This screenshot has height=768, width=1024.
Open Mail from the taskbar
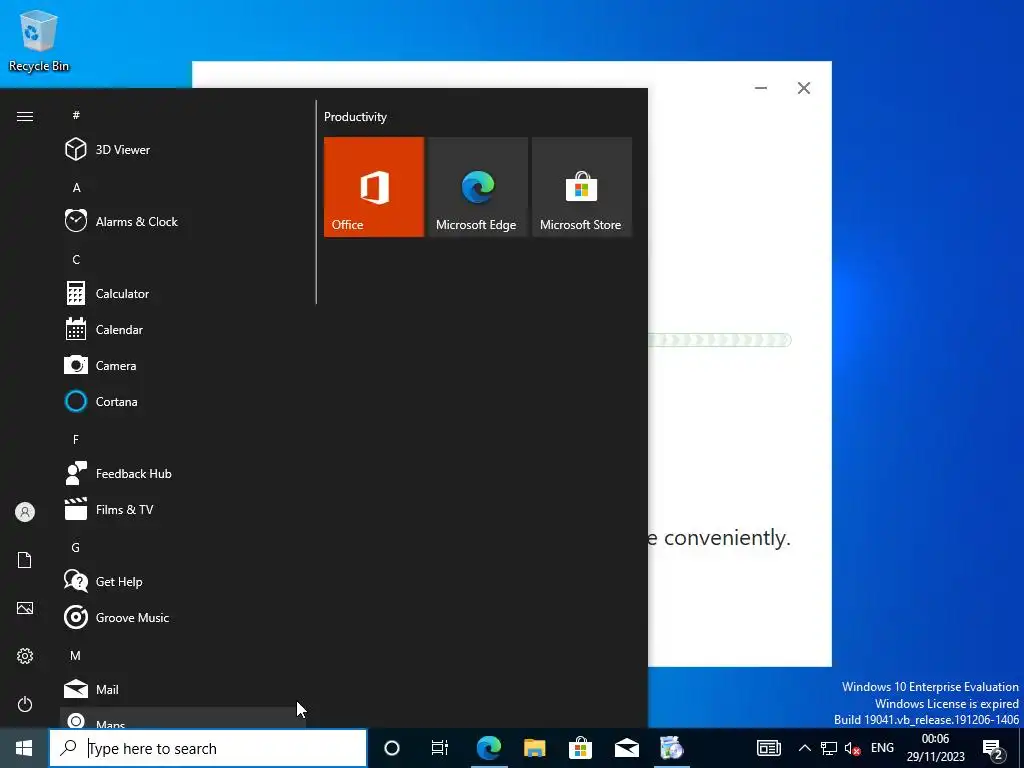pos(626,748)
